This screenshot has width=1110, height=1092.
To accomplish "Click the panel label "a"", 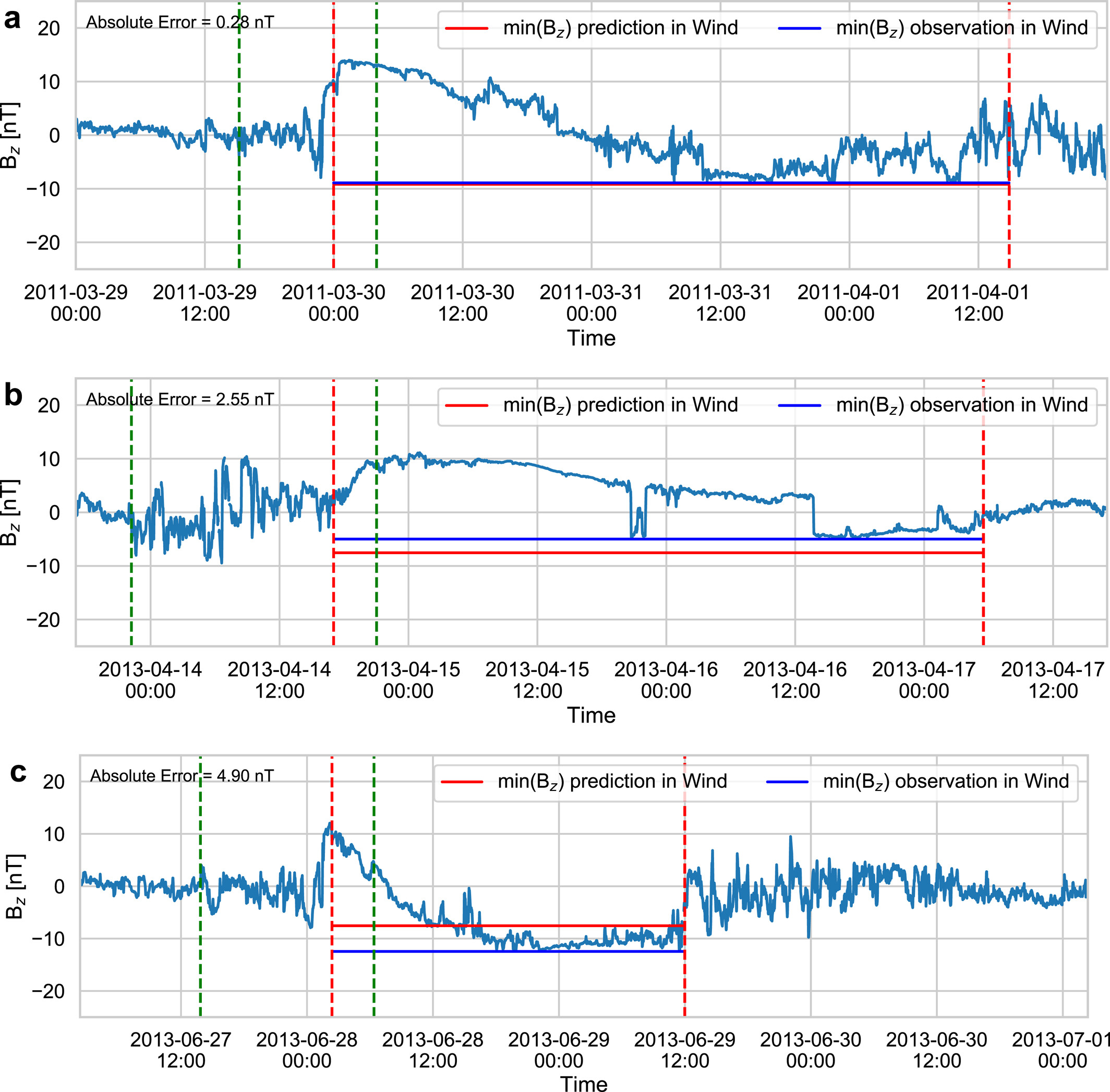I will [x=12, y=20].
